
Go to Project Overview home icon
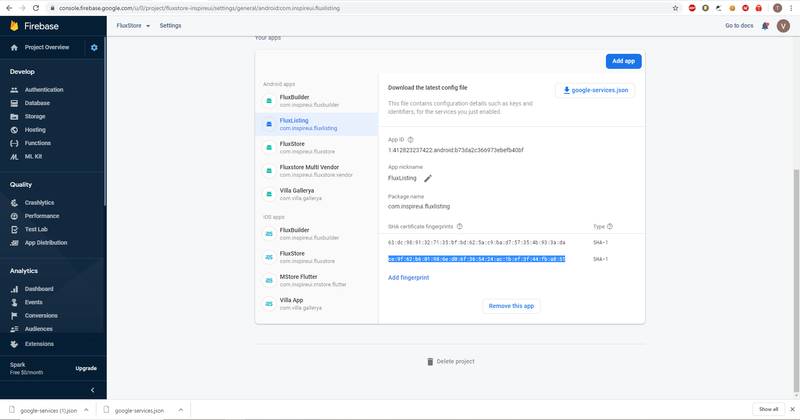click(x=14, y=47)
